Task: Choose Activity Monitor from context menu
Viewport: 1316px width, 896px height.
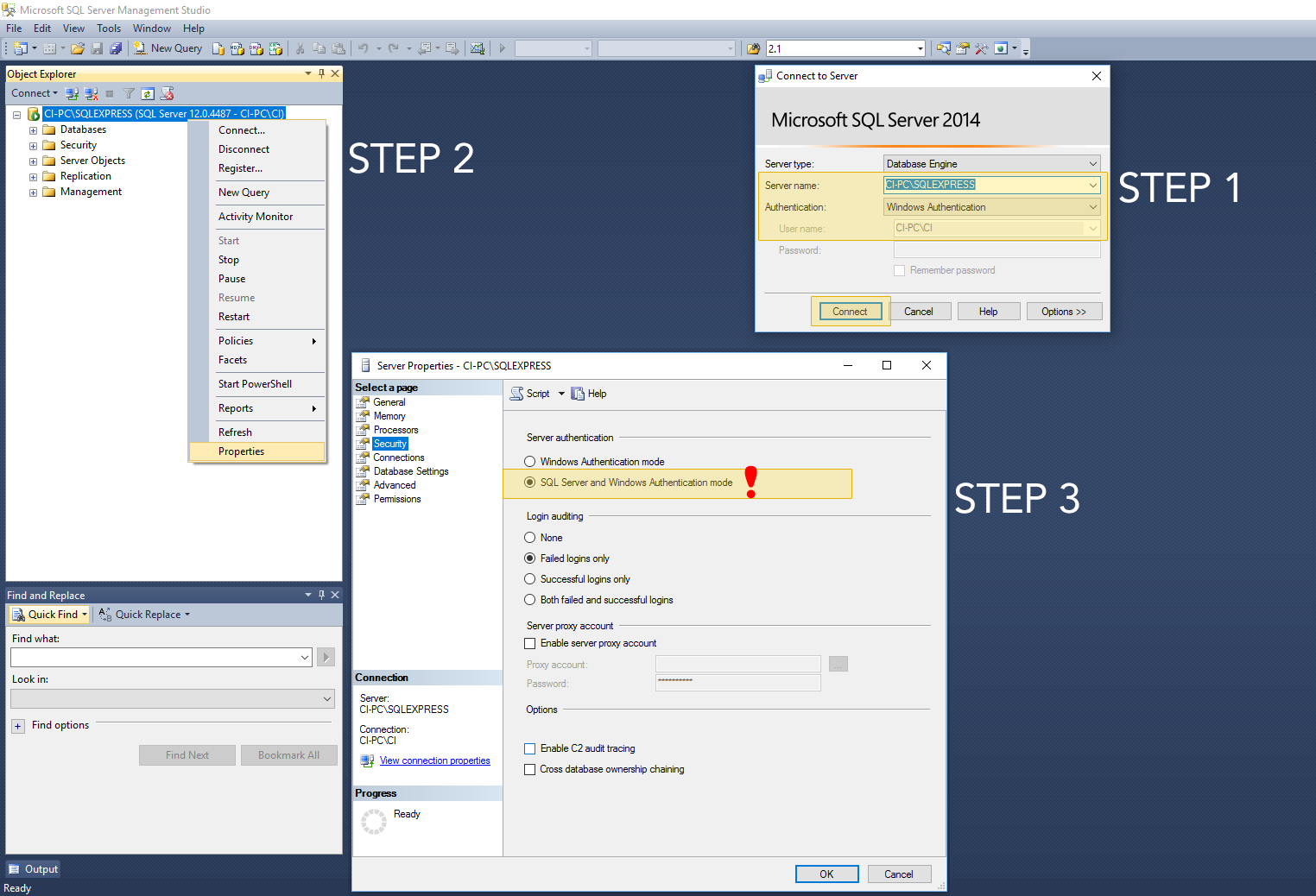Action: click(x=257, y=217)
